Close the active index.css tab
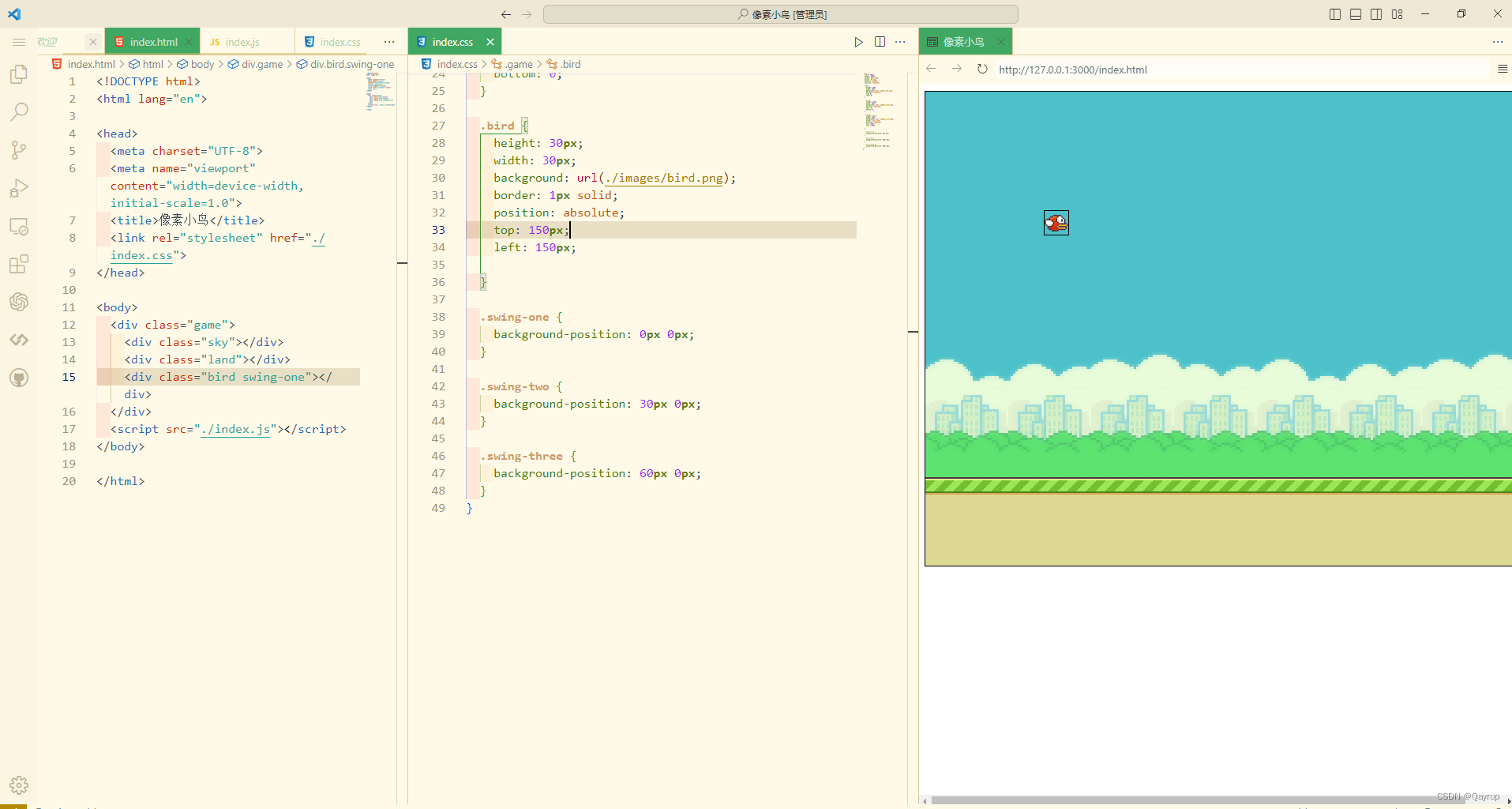 pos(490,42)
